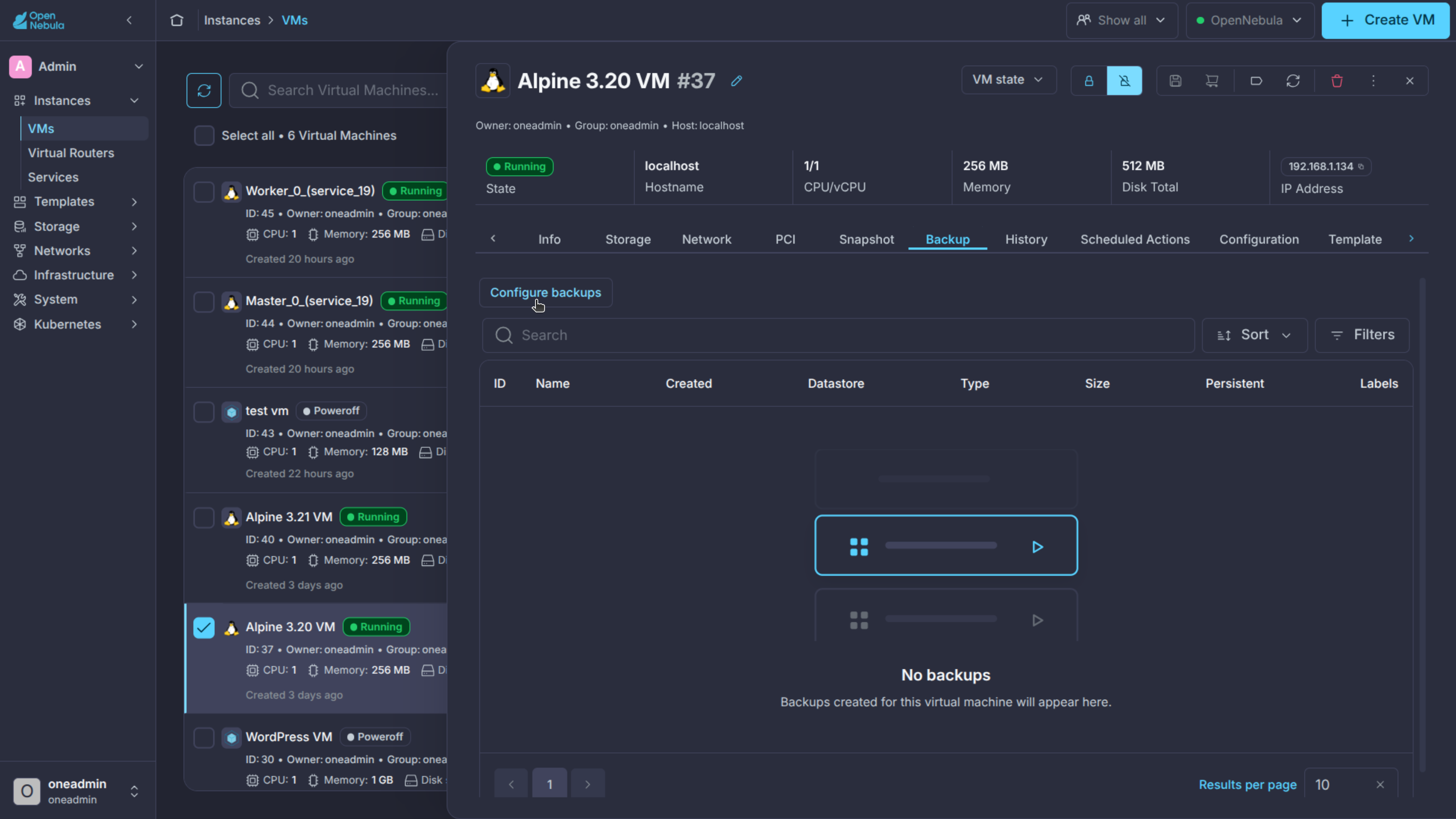The image size is (1456, 819).
Task: Click the Infrastructure cloud icon
Action: coord(20,275)
